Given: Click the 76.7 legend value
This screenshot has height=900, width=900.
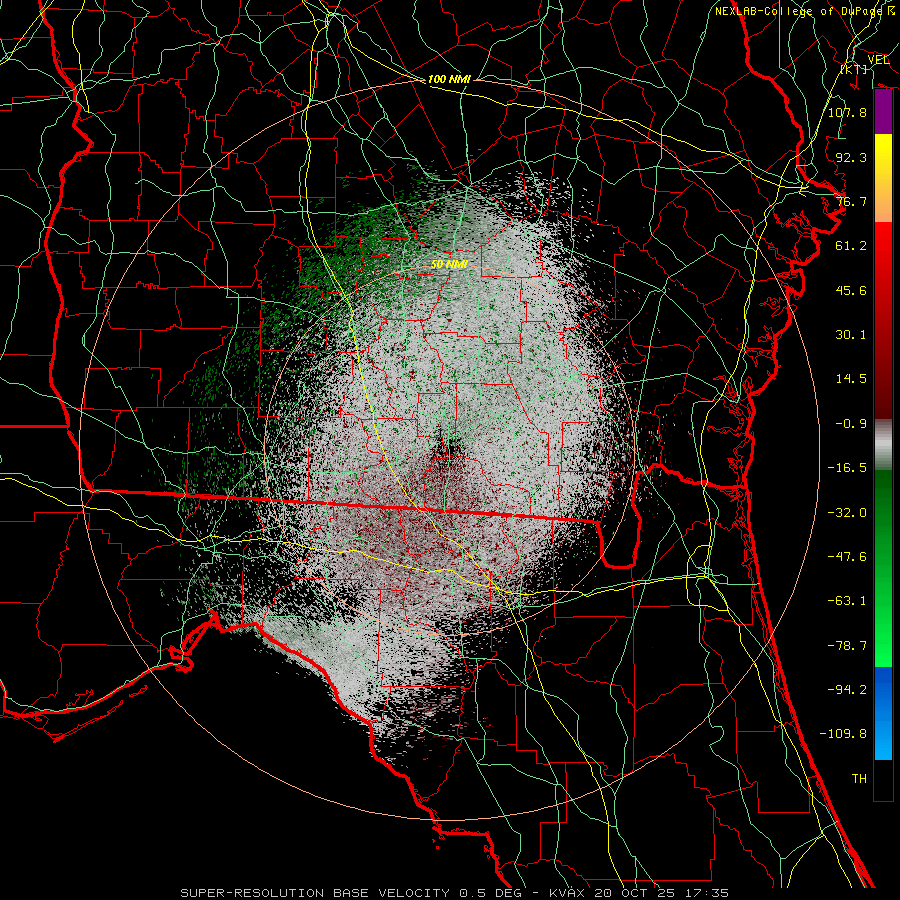Looking at the screenshot, I should (851, 201).
